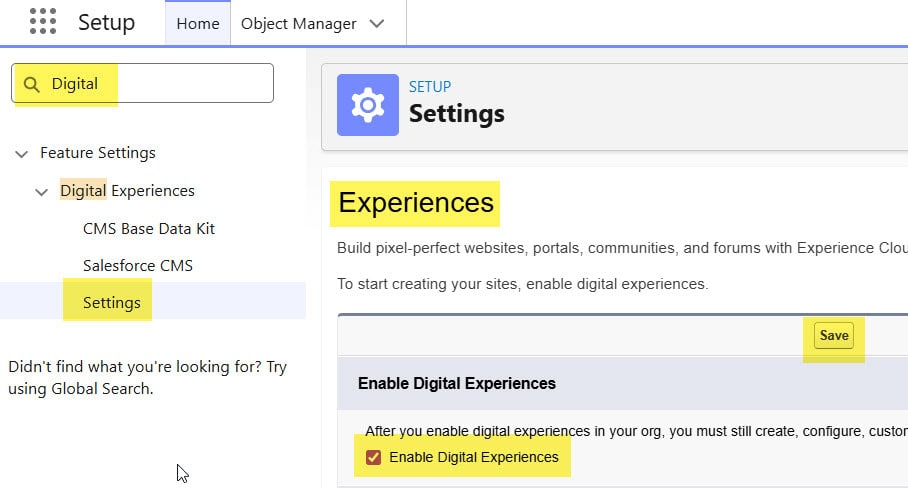Uncheck Enable Digital Experiences checkbox
Image resolution: width=908 pixels, height=488 pixels.
pos(374,457)
